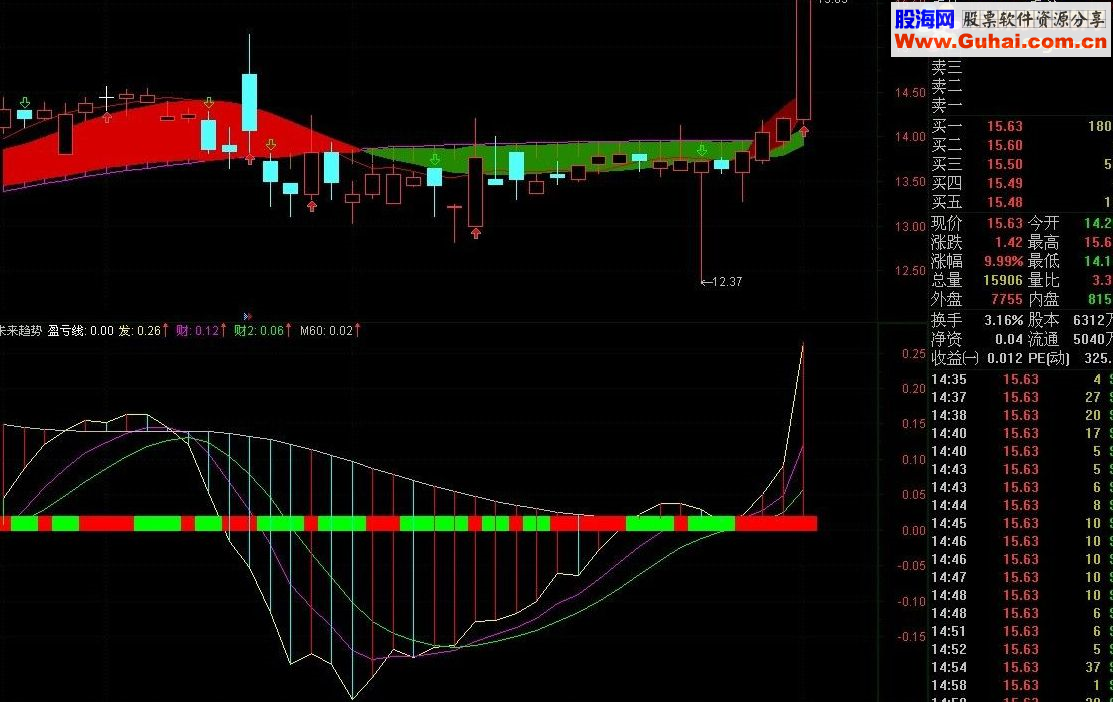1113x702 pixels.
Task: Select the 14:54 trade tick row
Action: (x=1021, y=667)
